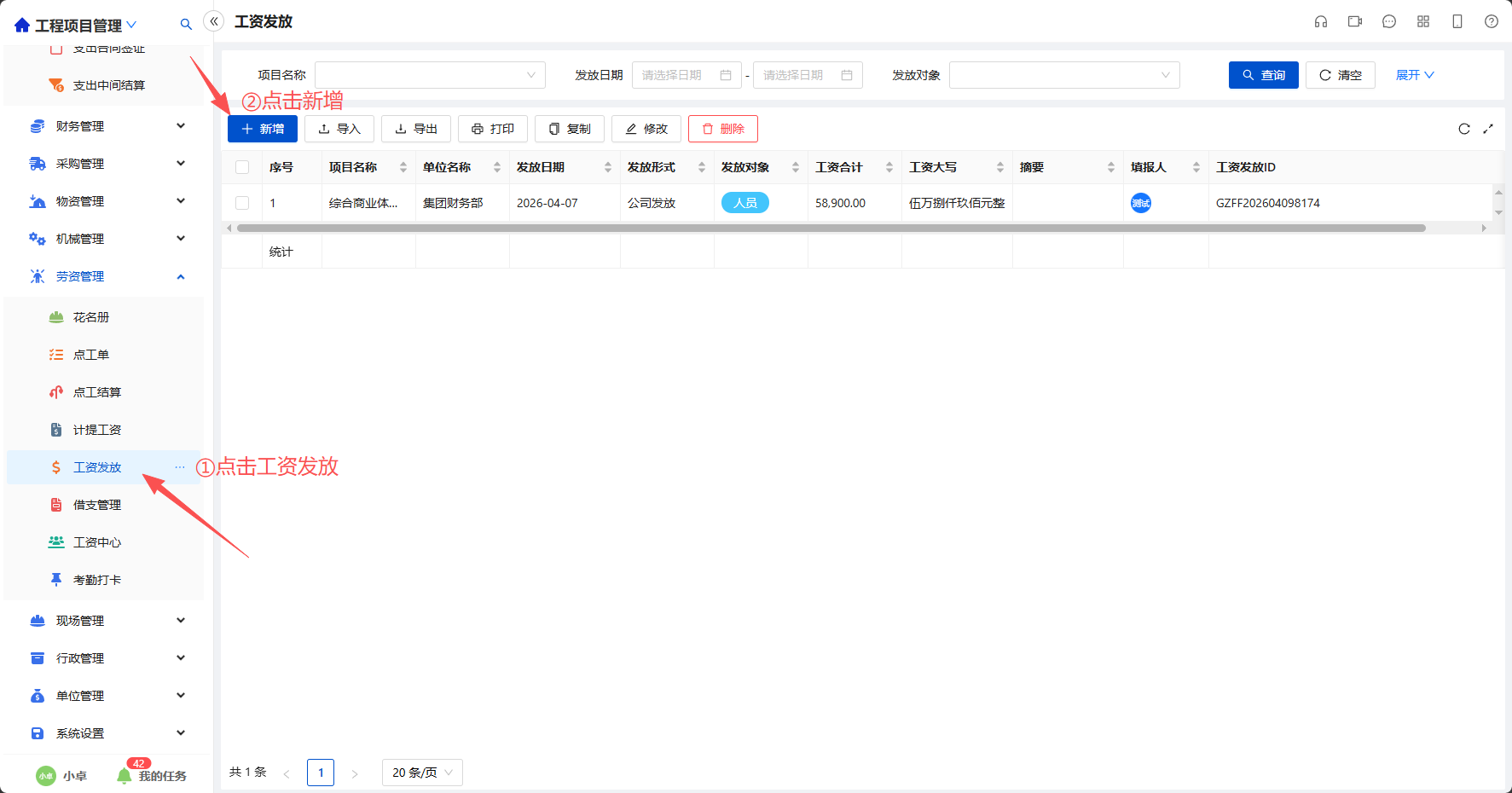Viewport: 1512px width, 793px height.
Task: Click the red 删除 button
Action: (723, 129)
